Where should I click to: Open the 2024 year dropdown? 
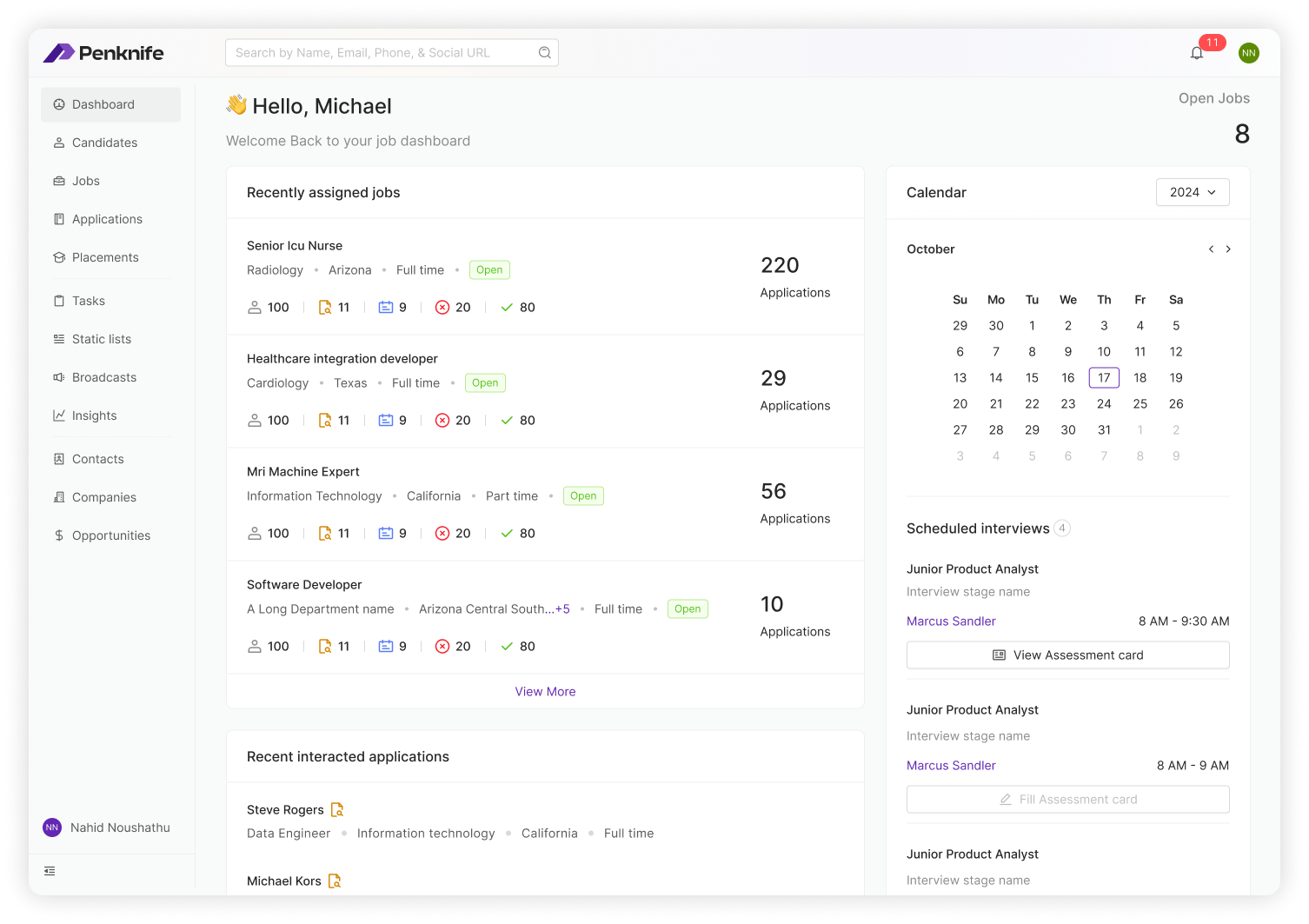1193,192
